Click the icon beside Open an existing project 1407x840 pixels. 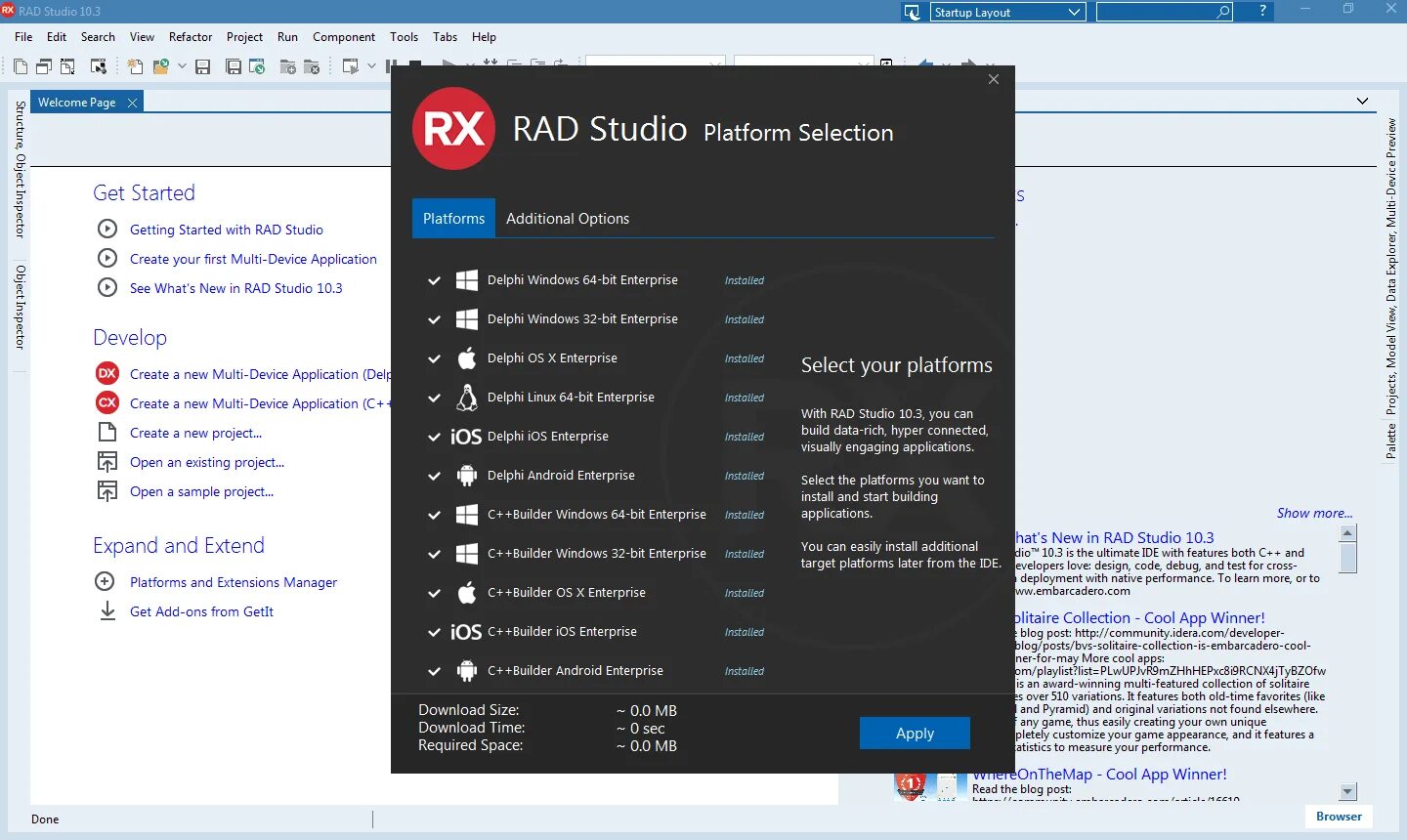tap(107, 462)
